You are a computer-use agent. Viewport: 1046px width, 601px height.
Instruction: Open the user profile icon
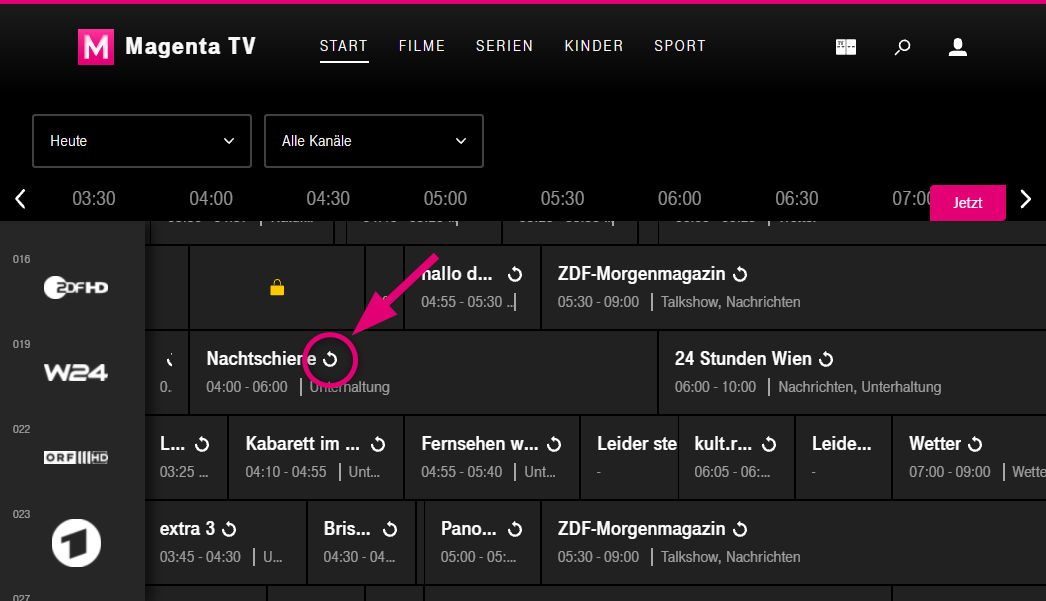pyautogui.click(x=957, y=46)
